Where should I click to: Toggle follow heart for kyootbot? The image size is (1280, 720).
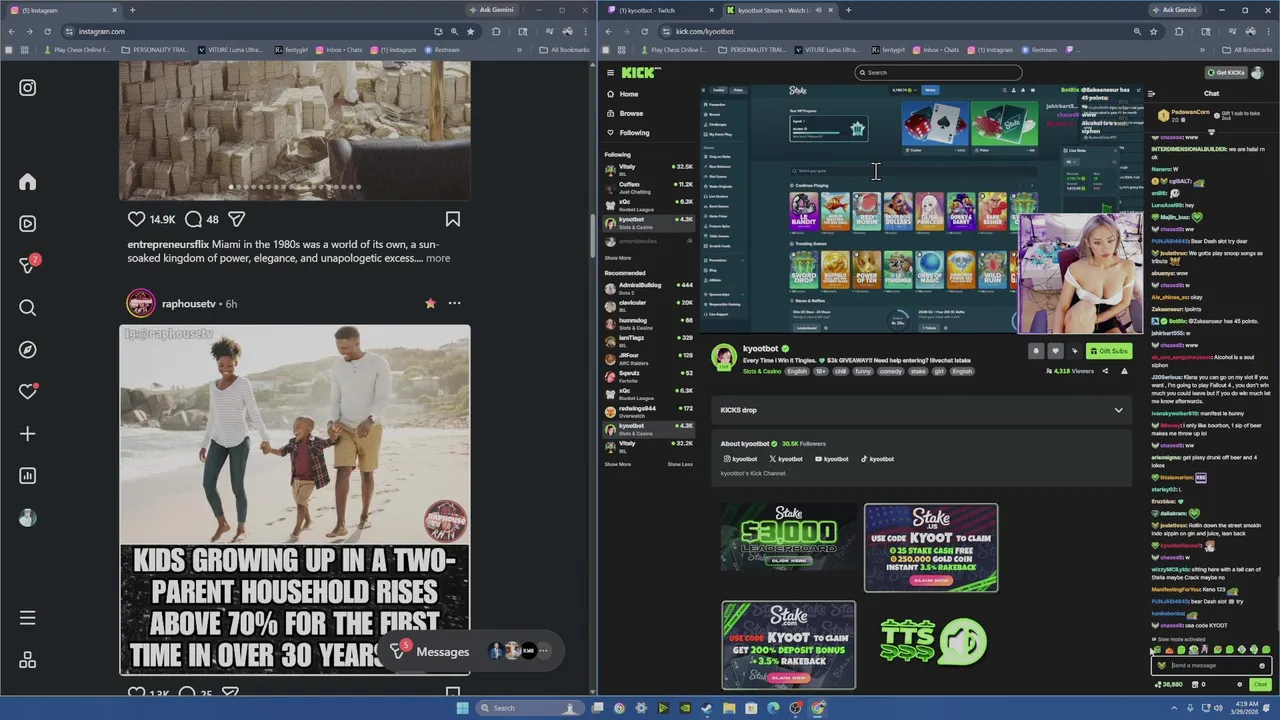[x=1055, y=351]
